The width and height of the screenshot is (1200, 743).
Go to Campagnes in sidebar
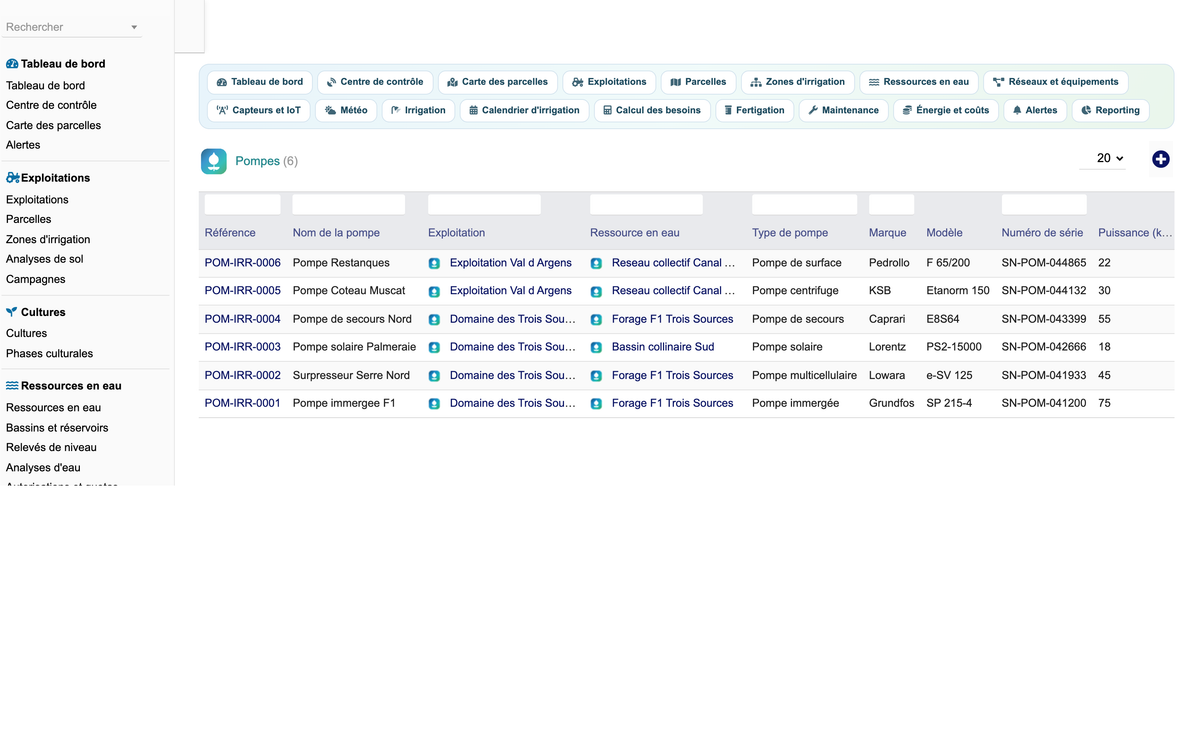click(x=36, y=280)
